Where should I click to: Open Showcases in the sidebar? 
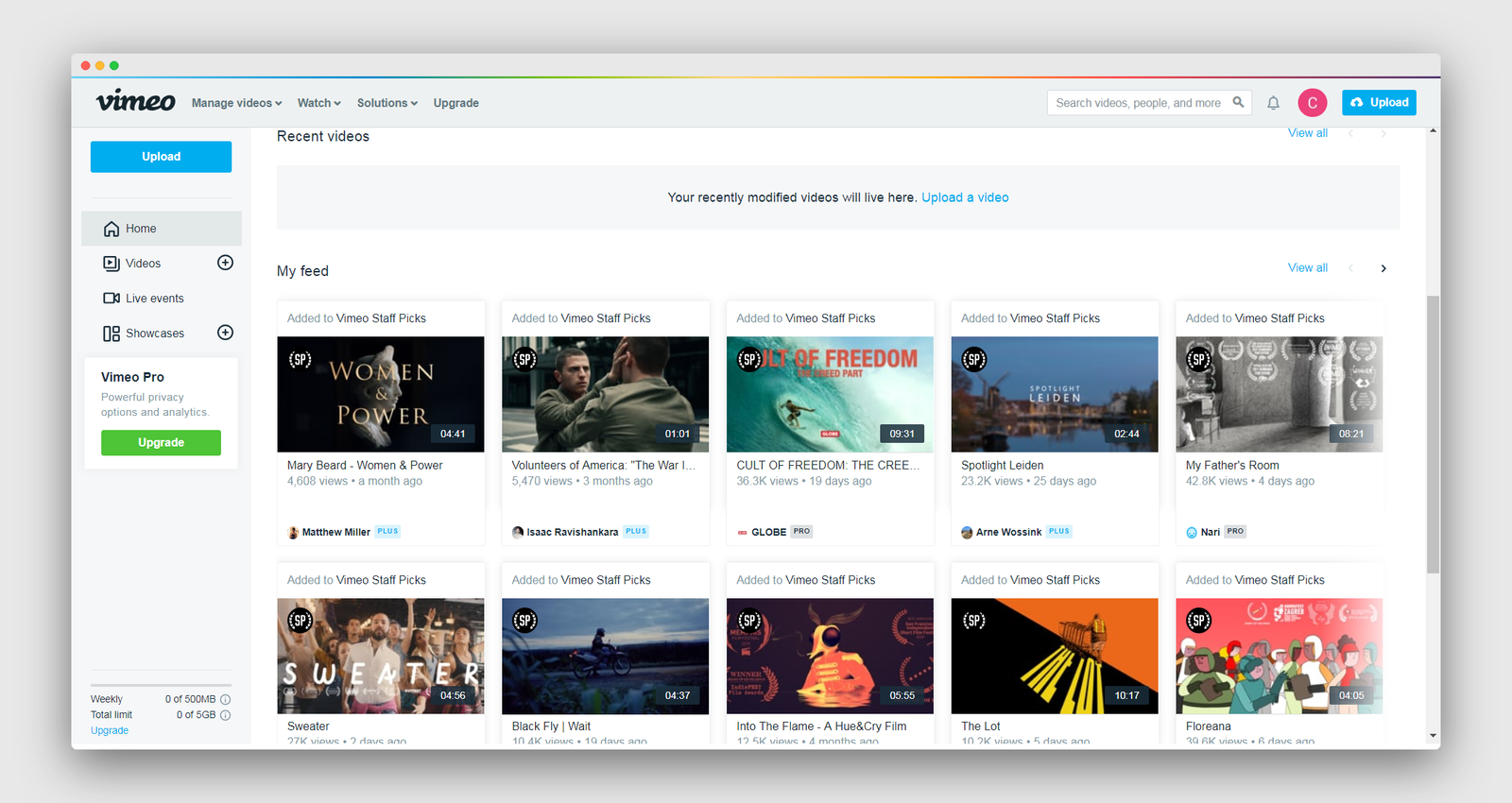point(155,333)
